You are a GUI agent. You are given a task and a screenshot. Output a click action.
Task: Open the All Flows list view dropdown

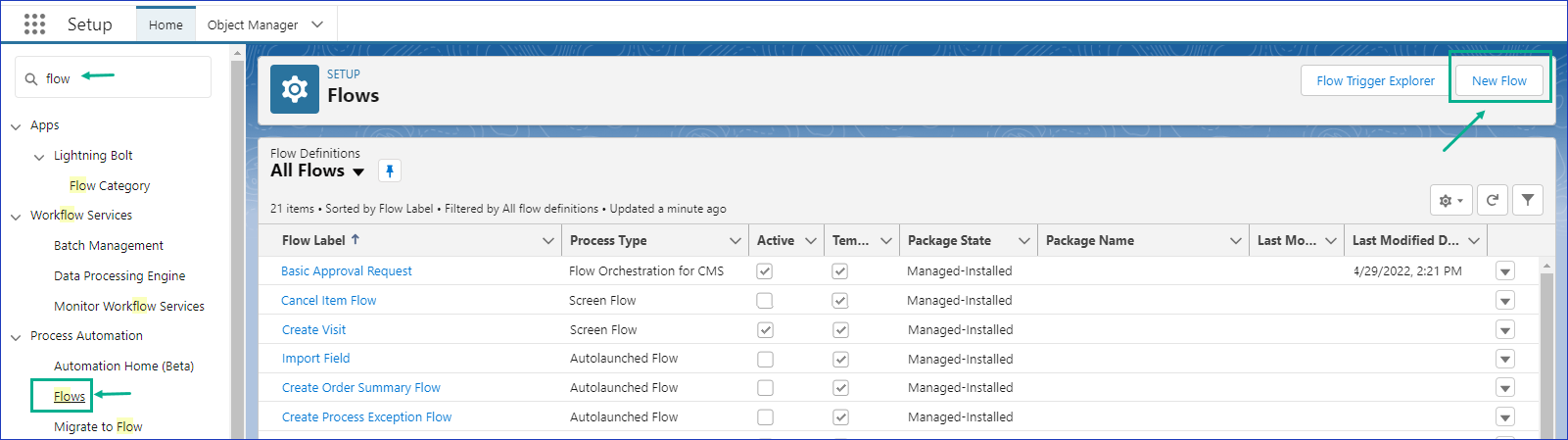358,172
